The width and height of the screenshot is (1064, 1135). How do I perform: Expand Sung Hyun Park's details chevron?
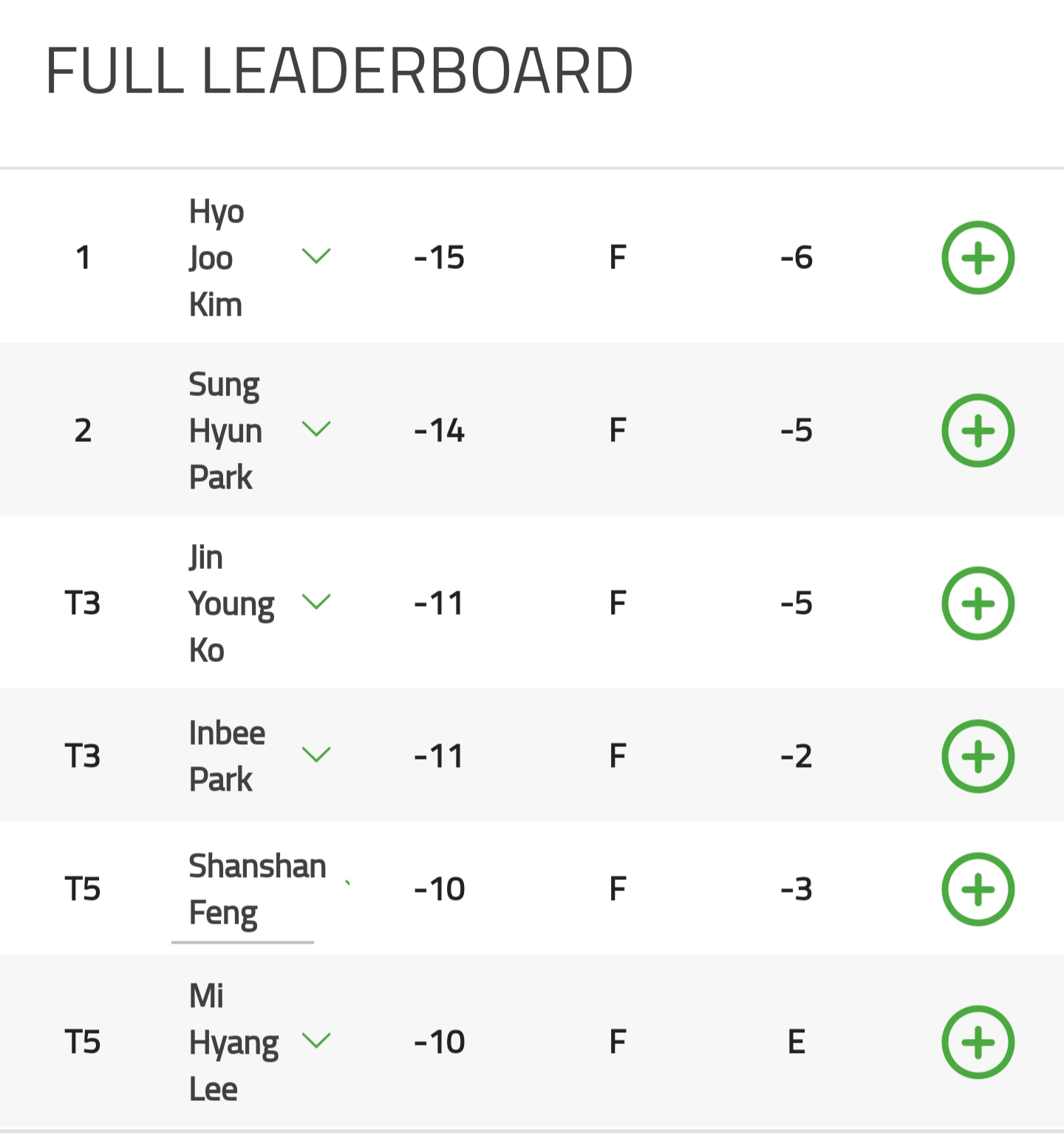316,429
